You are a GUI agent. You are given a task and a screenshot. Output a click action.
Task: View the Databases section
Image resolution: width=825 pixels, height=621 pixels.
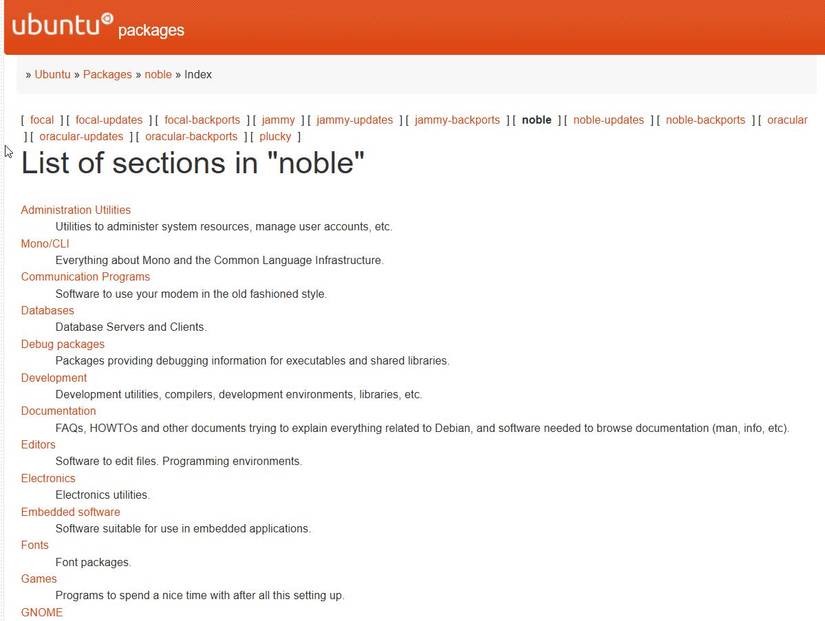tap(47, 311)
